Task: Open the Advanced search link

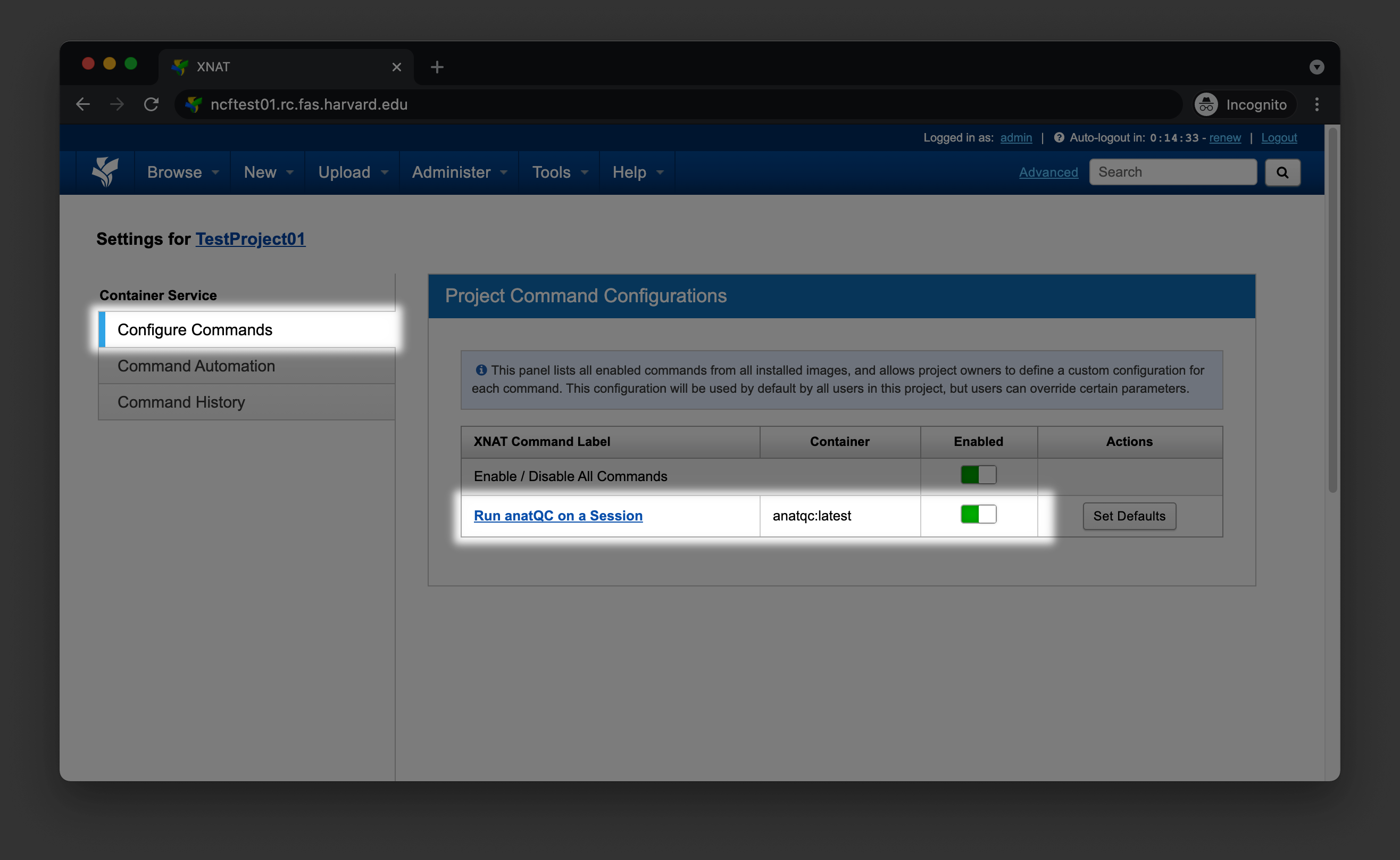Action: pyautogui.click(x=1048, y=172)
